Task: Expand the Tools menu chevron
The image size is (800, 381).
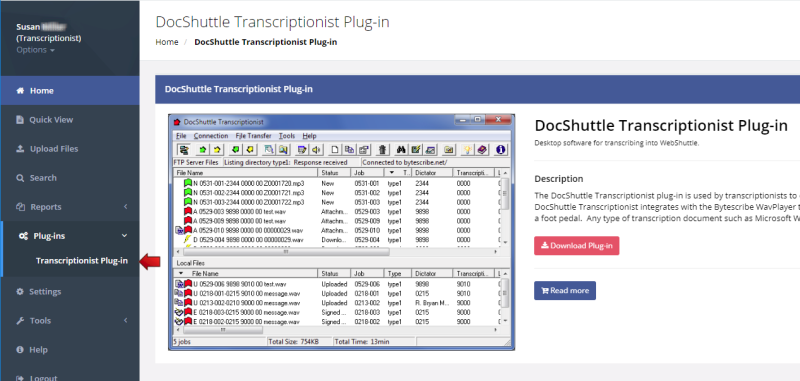Action: 126,320
